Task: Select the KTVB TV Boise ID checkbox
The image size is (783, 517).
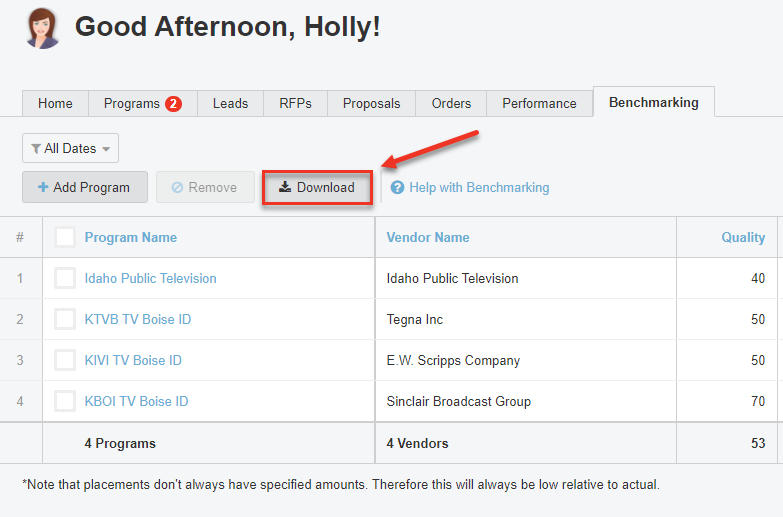Action: click(x=65, y=319)
